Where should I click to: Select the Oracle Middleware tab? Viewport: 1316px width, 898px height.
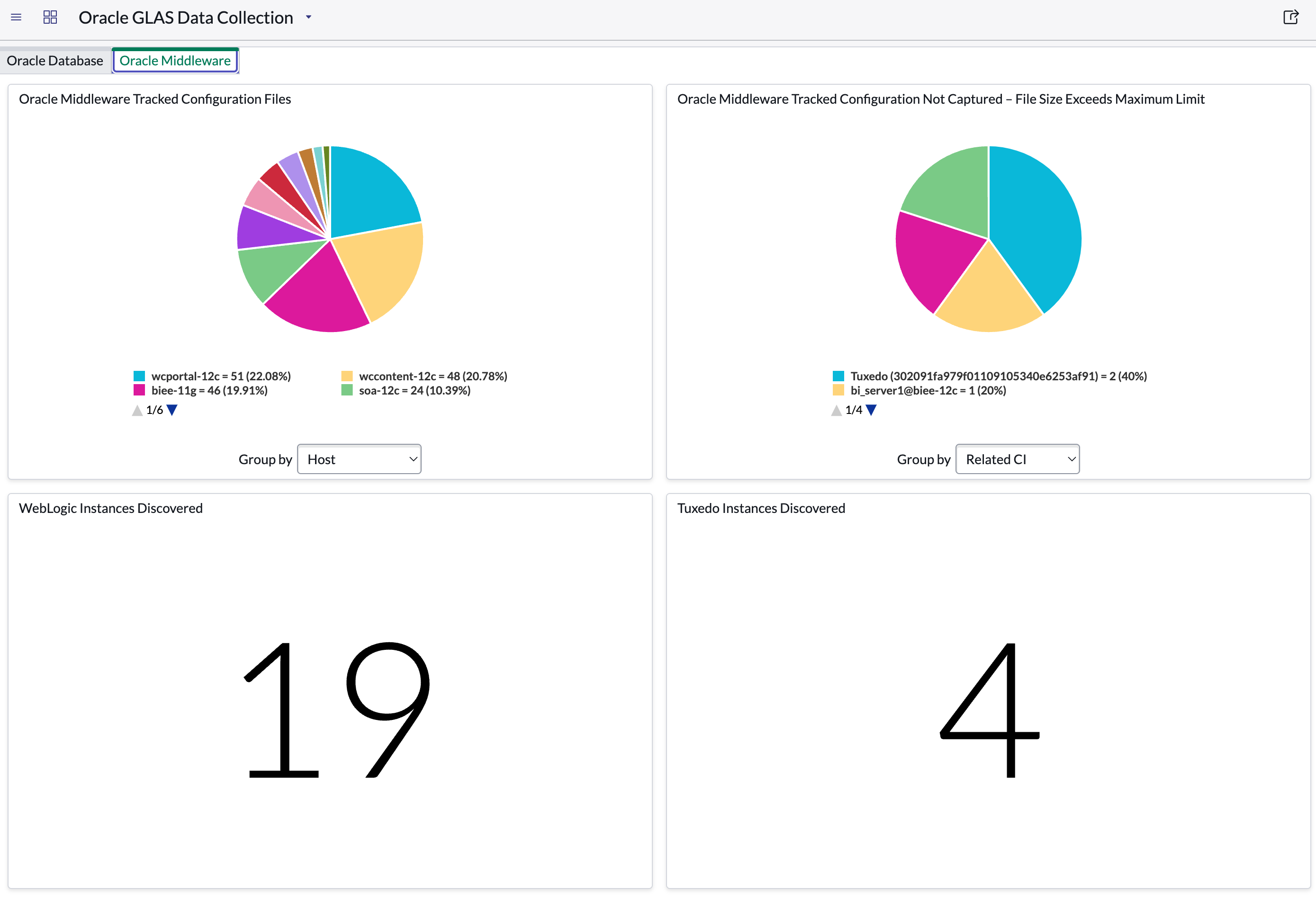[175, 61]
